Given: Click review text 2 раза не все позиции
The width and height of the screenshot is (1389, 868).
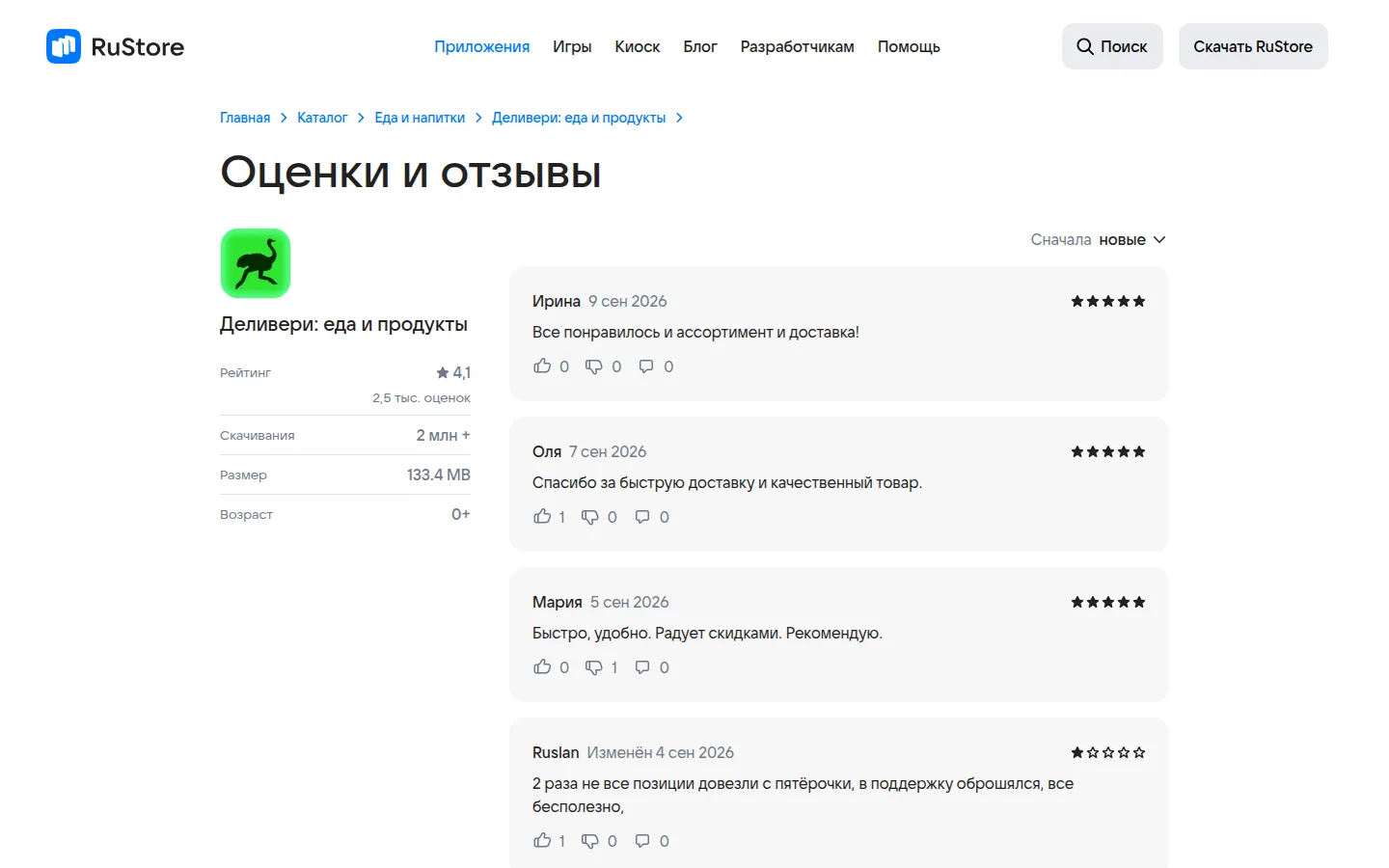Looking at the screenshot, I should point(803,795).
